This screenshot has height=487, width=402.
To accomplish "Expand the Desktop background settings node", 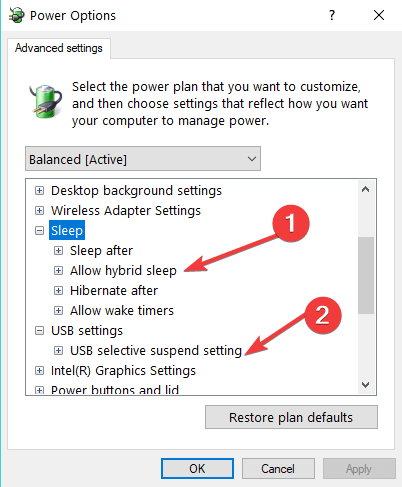I will (39, 191).
